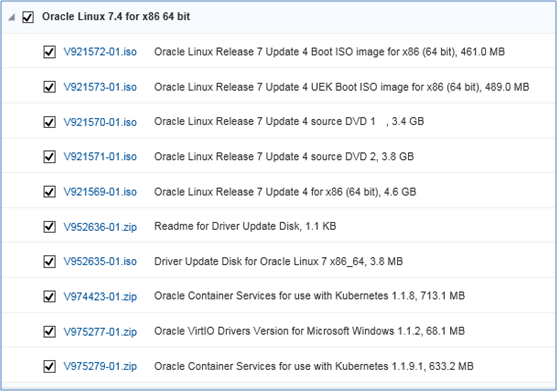Click the V952635-01.iso link
558x391 pixels.
[100, 261]
